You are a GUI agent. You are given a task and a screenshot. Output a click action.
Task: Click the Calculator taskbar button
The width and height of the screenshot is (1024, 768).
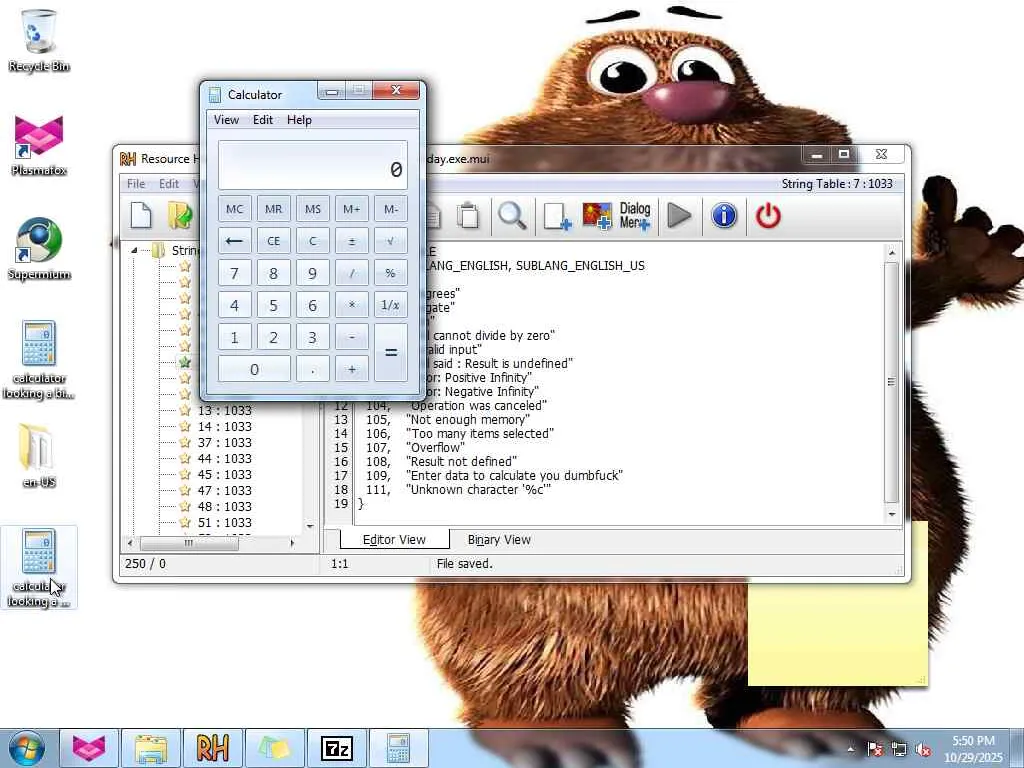(398, 748)
